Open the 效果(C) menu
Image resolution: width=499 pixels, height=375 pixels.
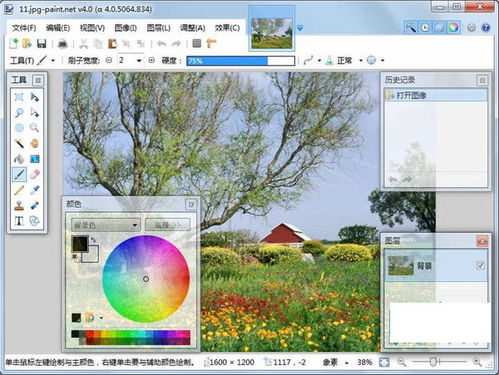coord(227,28)
